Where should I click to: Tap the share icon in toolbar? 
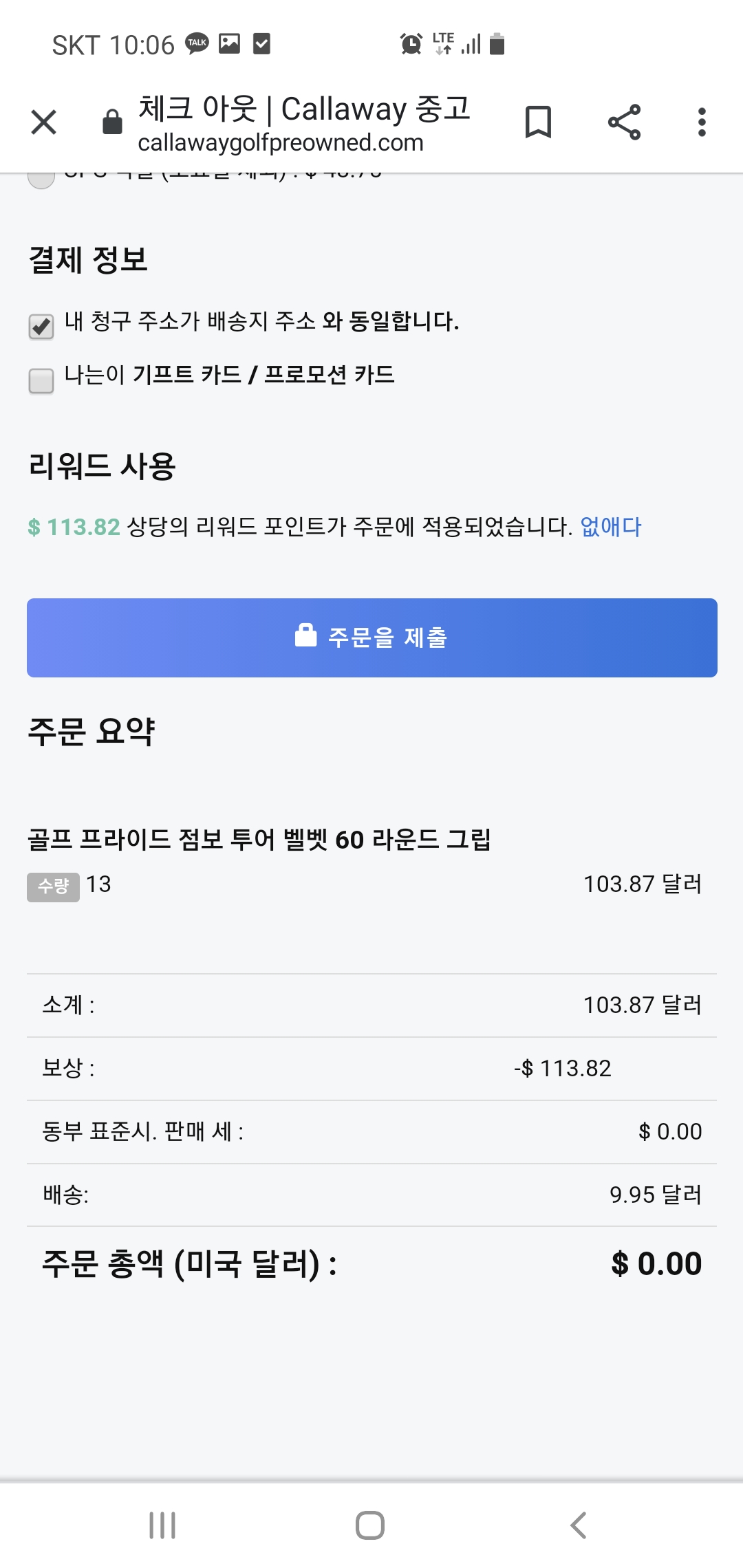pos(624,122)
